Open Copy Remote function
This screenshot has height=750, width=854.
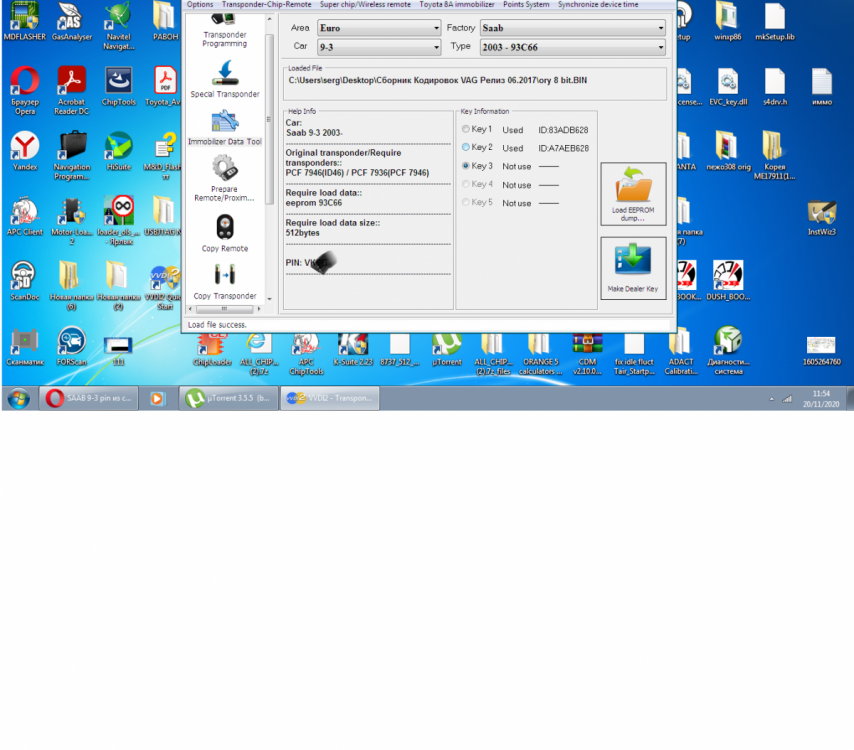pos(224,233)
